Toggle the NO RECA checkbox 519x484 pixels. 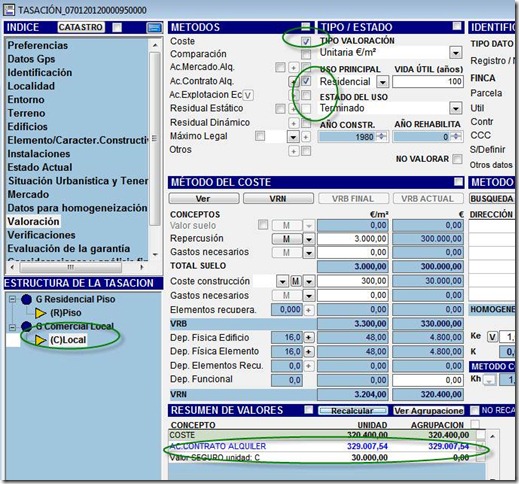click(474, 410)
